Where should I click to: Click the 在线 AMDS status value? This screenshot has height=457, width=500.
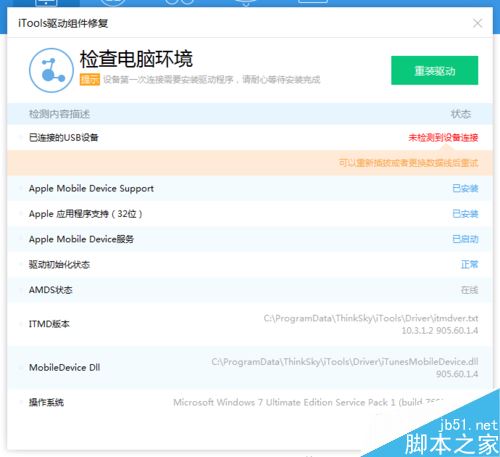[x=470, y=290]
